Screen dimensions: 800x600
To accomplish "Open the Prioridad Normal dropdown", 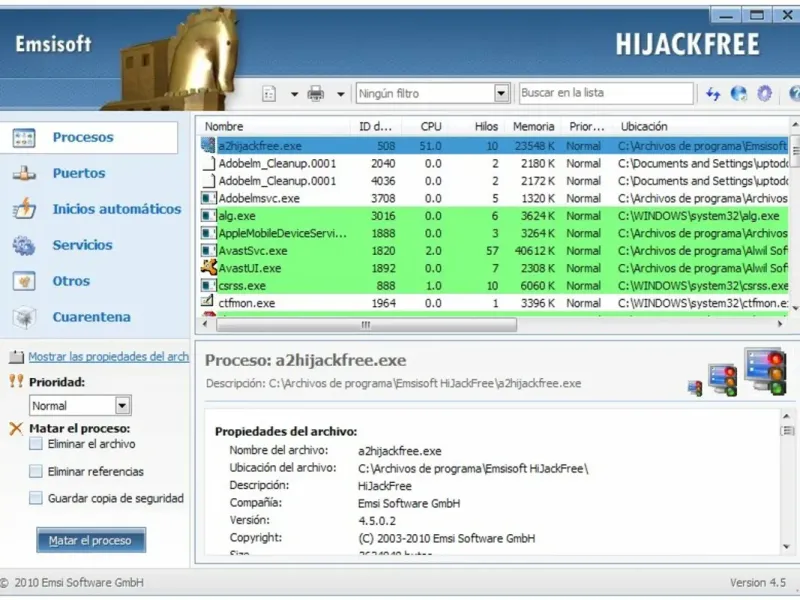I will click(x=80, y=406).
